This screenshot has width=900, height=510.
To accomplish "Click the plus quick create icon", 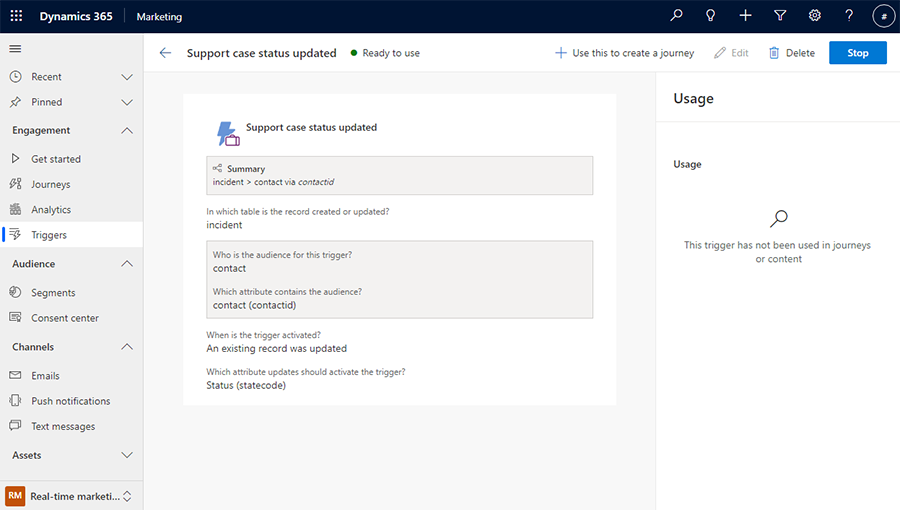I will 745,16.
